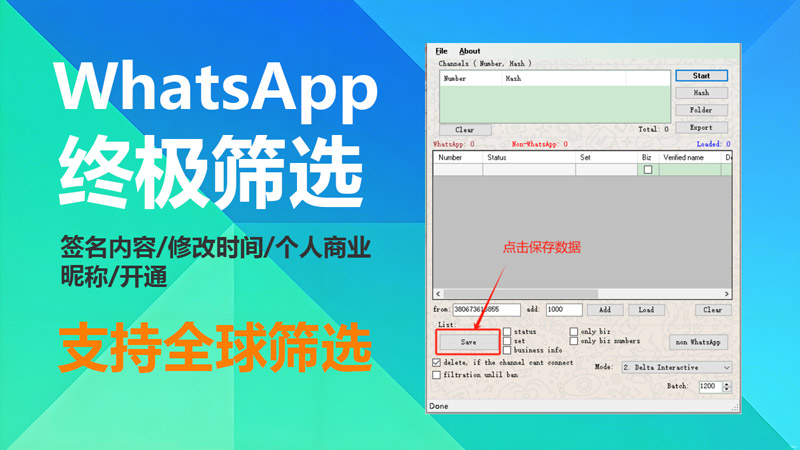This screenshot has height=450, width=800.
Task: Click the non WhatsApp button
Action: 698,342
